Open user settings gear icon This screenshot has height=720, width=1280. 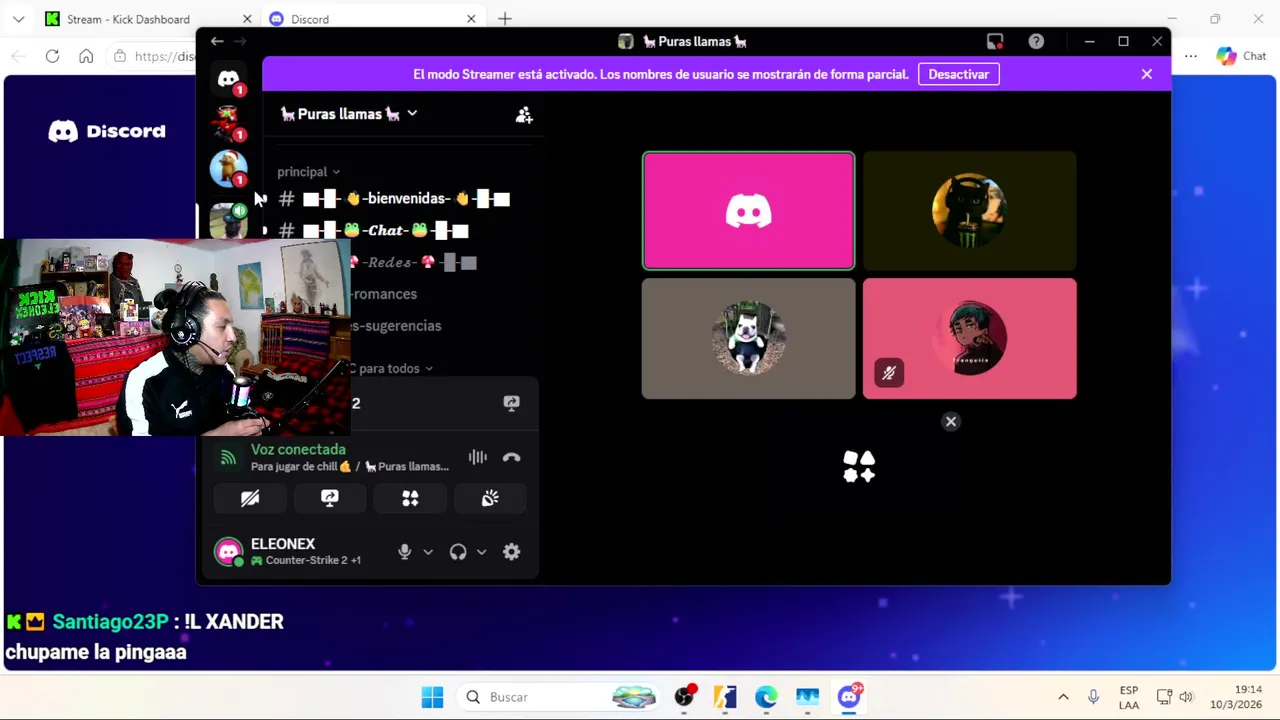point(511,552)
